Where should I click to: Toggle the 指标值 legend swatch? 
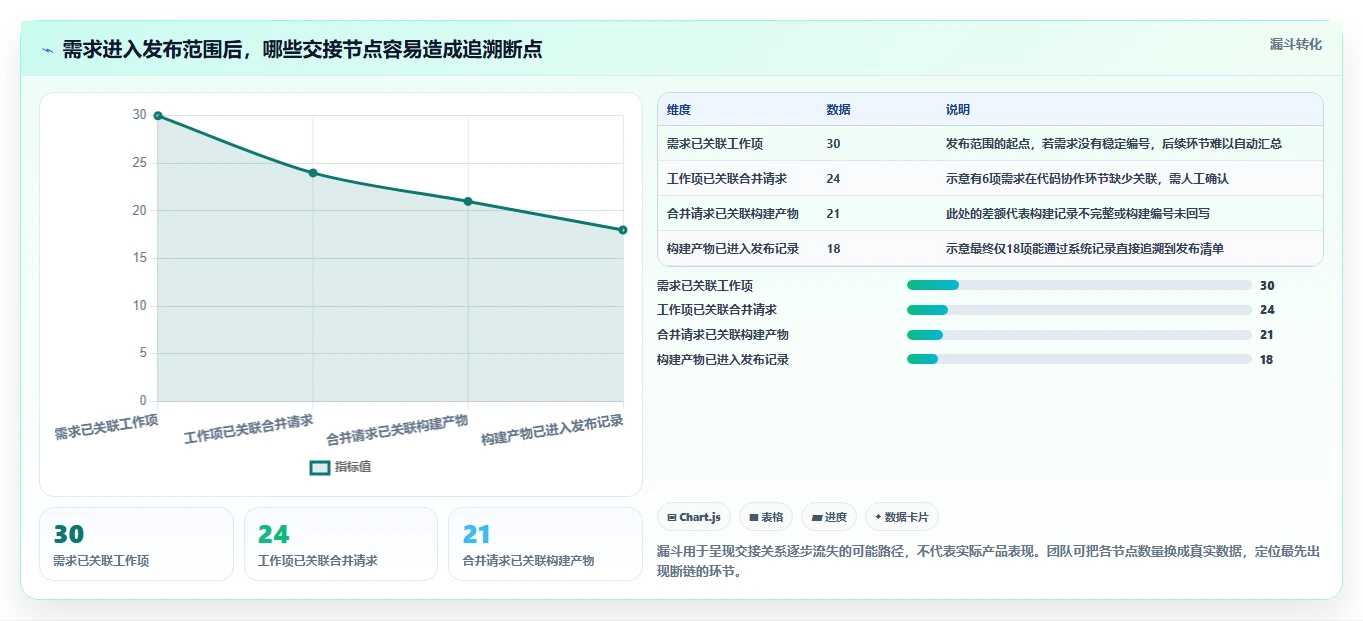320,467
